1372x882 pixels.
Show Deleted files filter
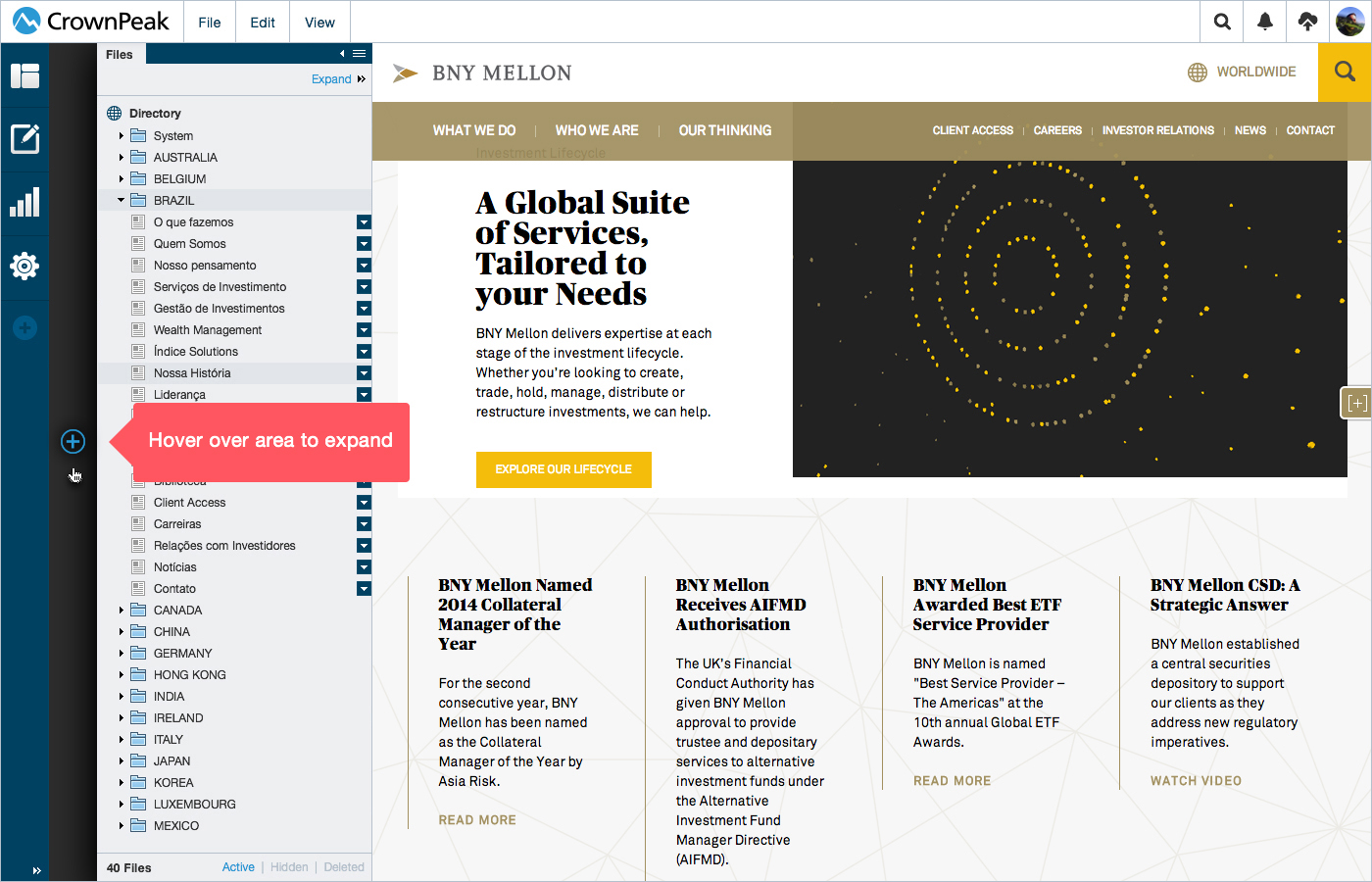click(x=344, y=867)
